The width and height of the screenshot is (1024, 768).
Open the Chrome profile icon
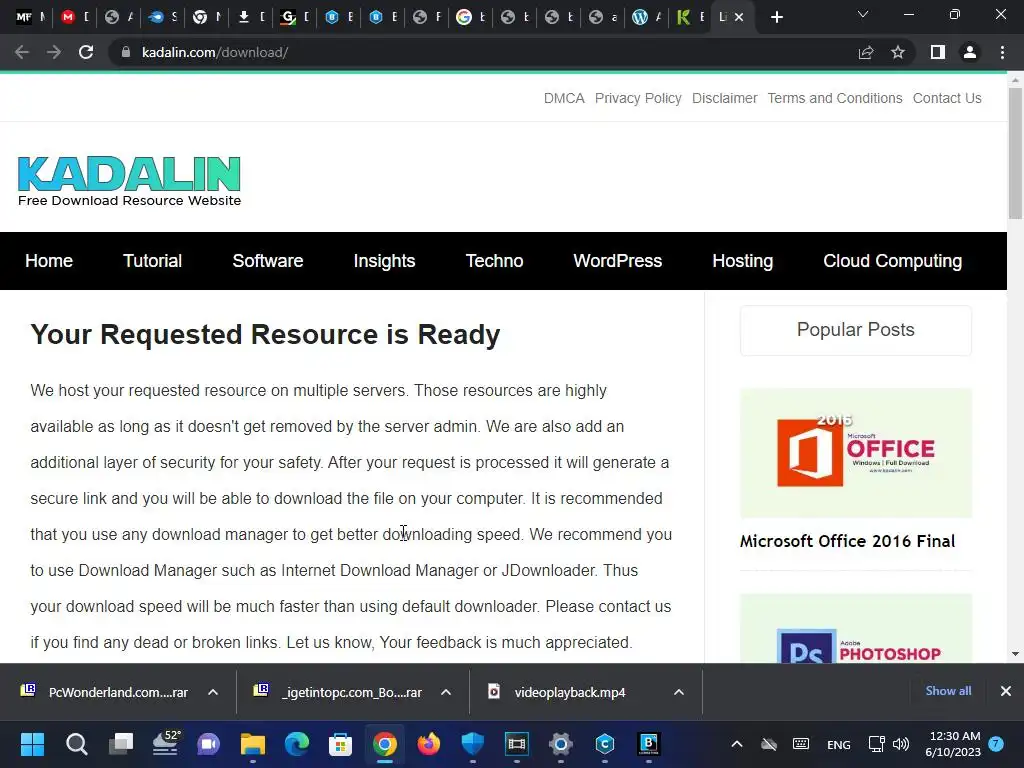coord(970,52)
